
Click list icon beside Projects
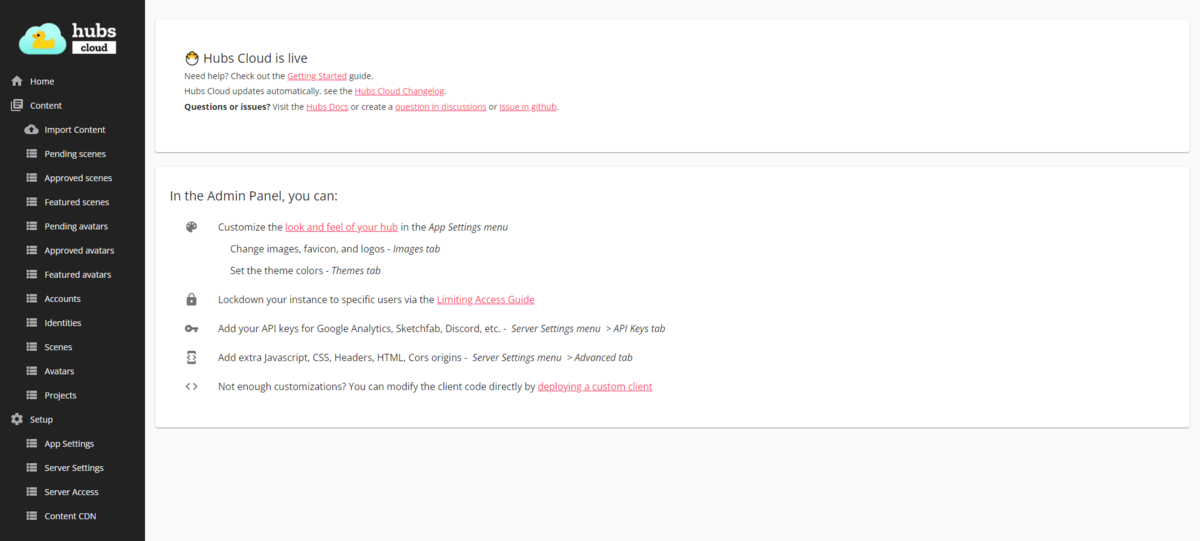pyautogui.click(x=31, y=395)
